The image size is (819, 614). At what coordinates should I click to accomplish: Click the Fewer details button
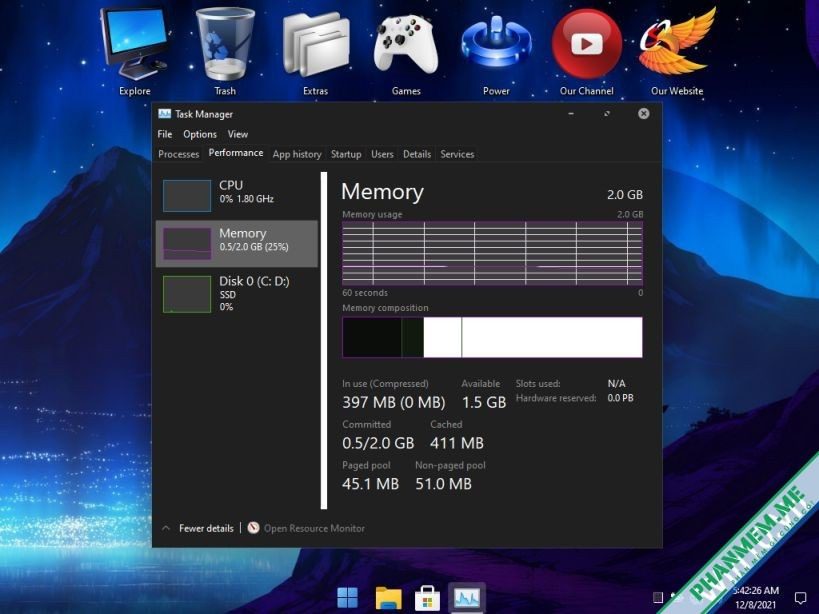206,528
